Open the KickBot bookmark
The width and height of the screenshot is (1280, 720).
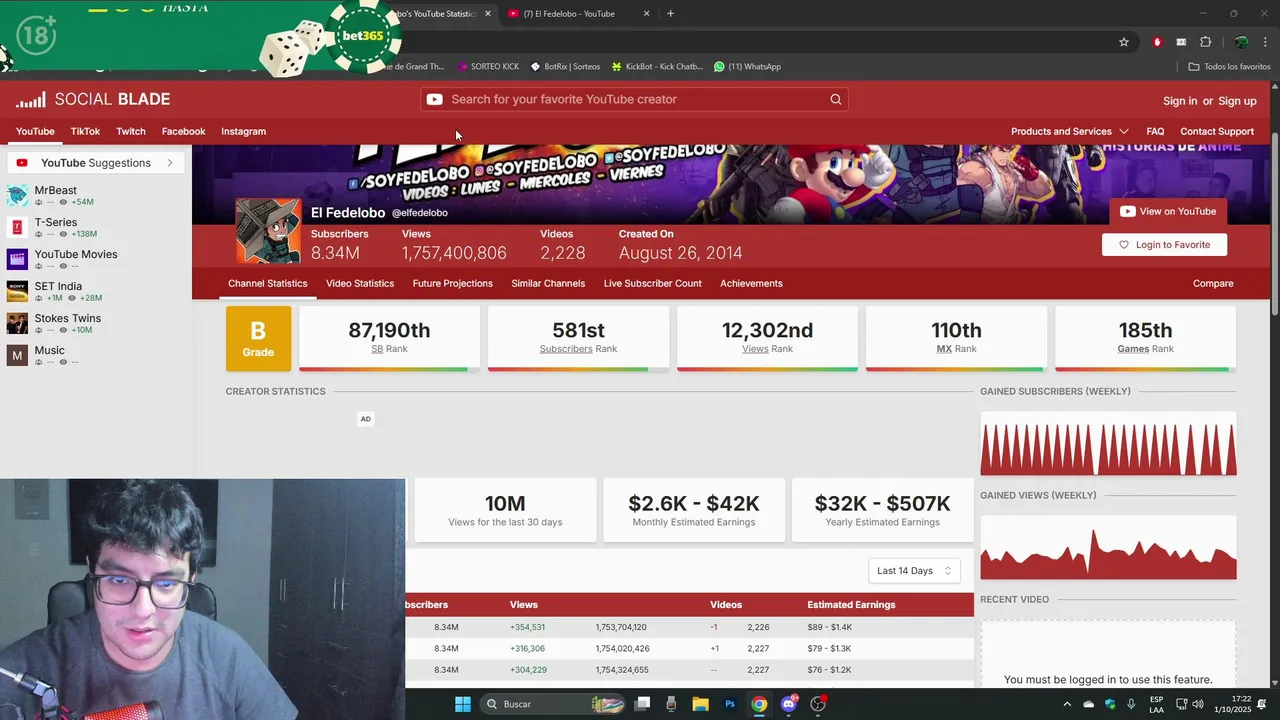point(656,67)
